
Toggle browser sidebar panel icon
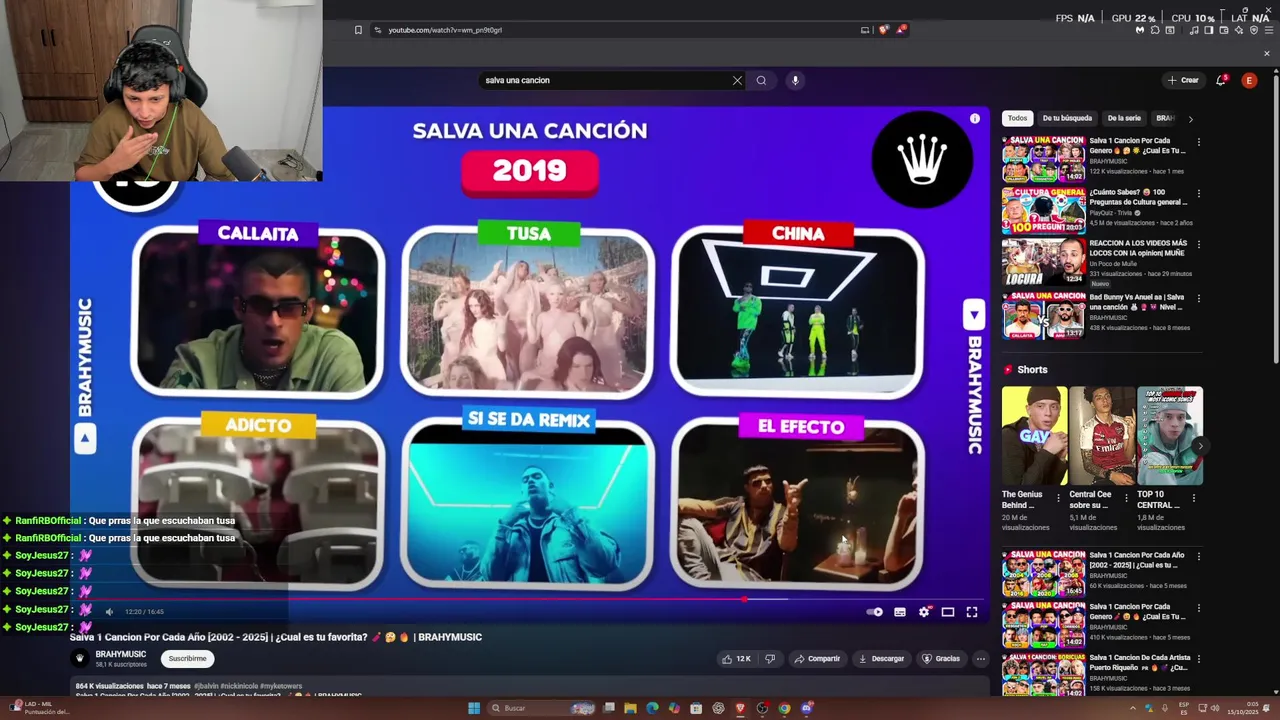click(x=1209, y=30)
